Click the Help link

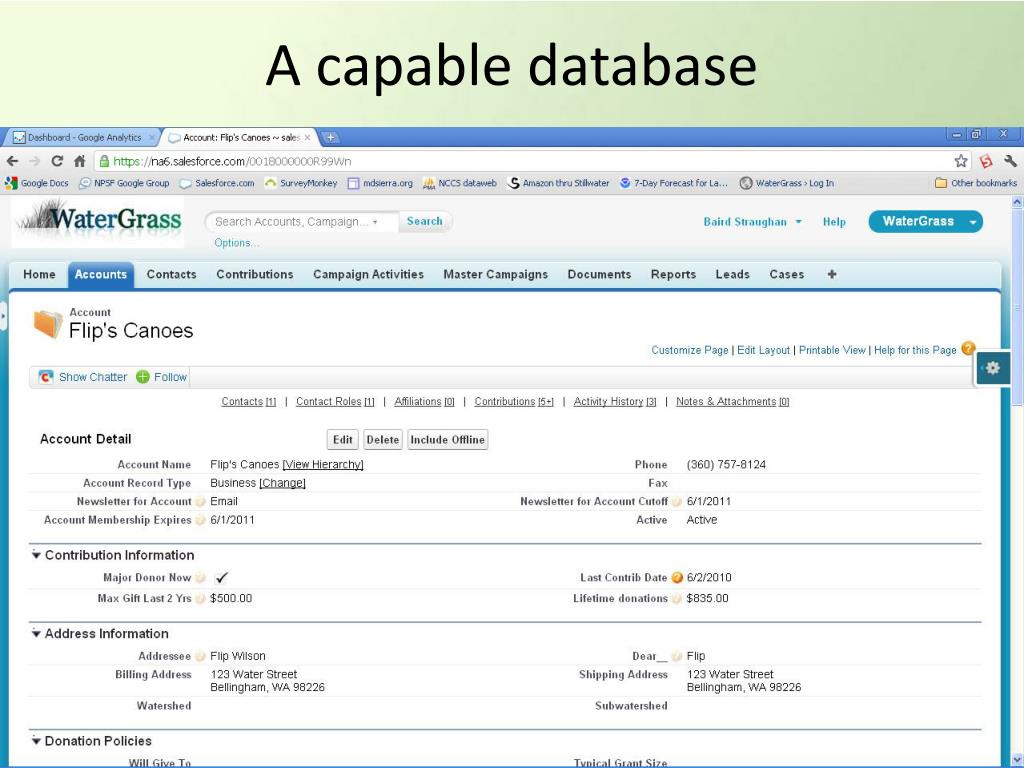point(834,222)
